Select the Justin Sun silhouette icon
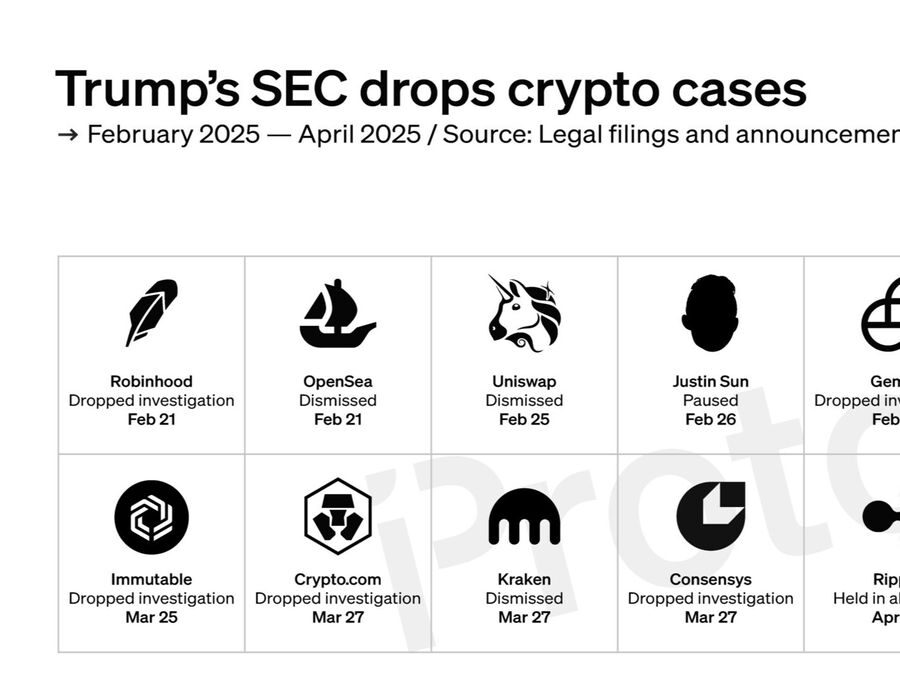This screenshot has height=700, width=900. click(711, 313)
